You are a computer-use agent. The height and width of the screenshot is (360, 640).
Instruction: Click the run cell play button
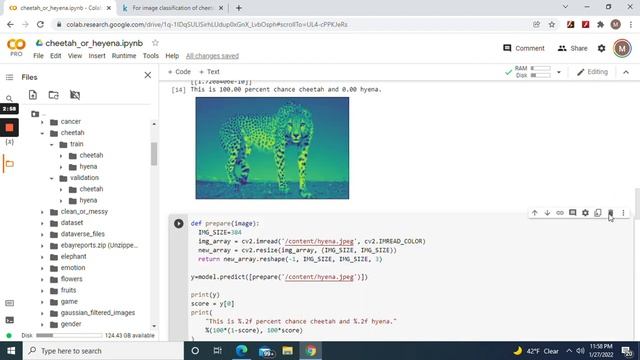click(x=178, y=224)
